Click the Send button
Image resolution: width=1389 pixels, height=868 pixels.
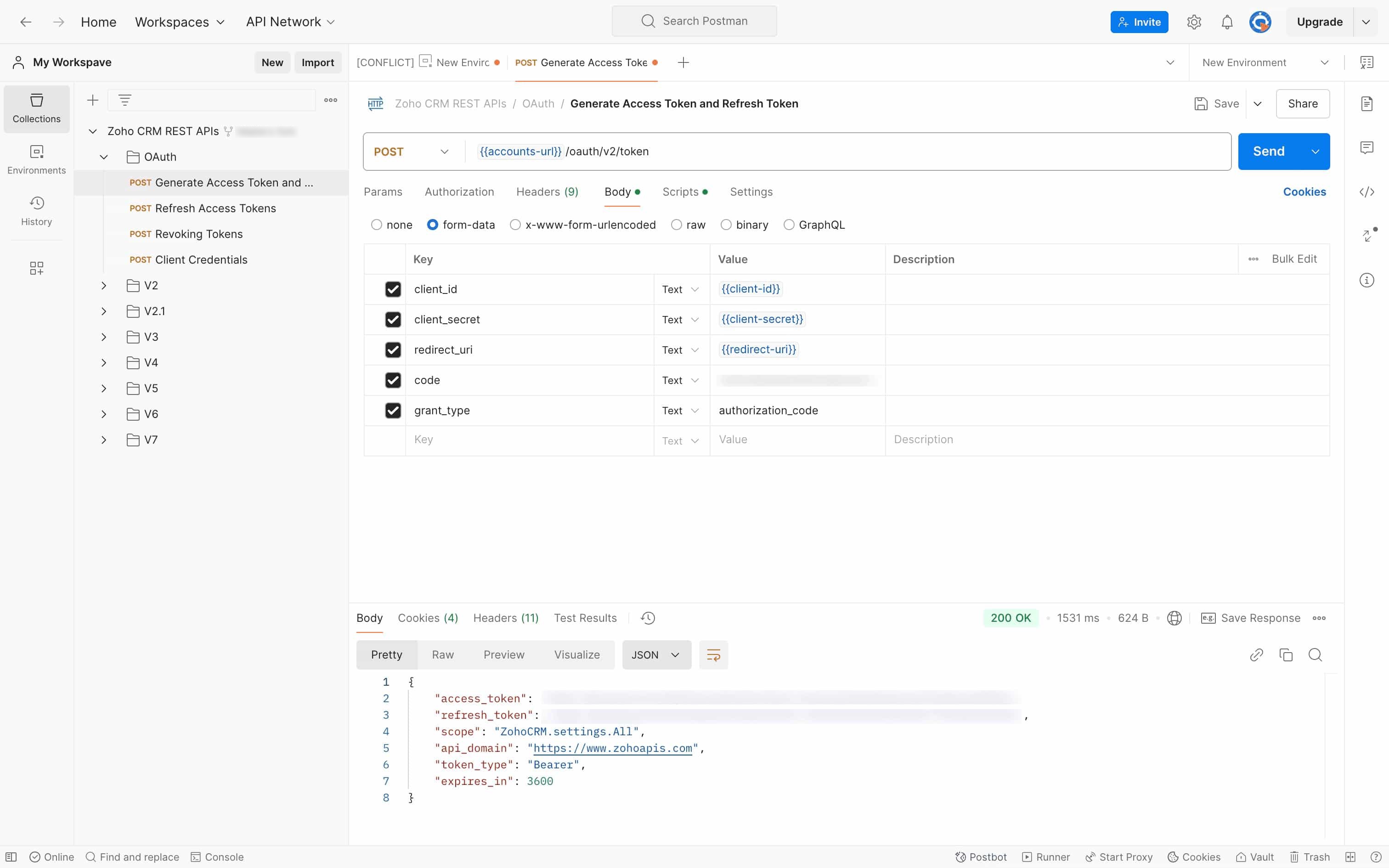[1270, 151]
